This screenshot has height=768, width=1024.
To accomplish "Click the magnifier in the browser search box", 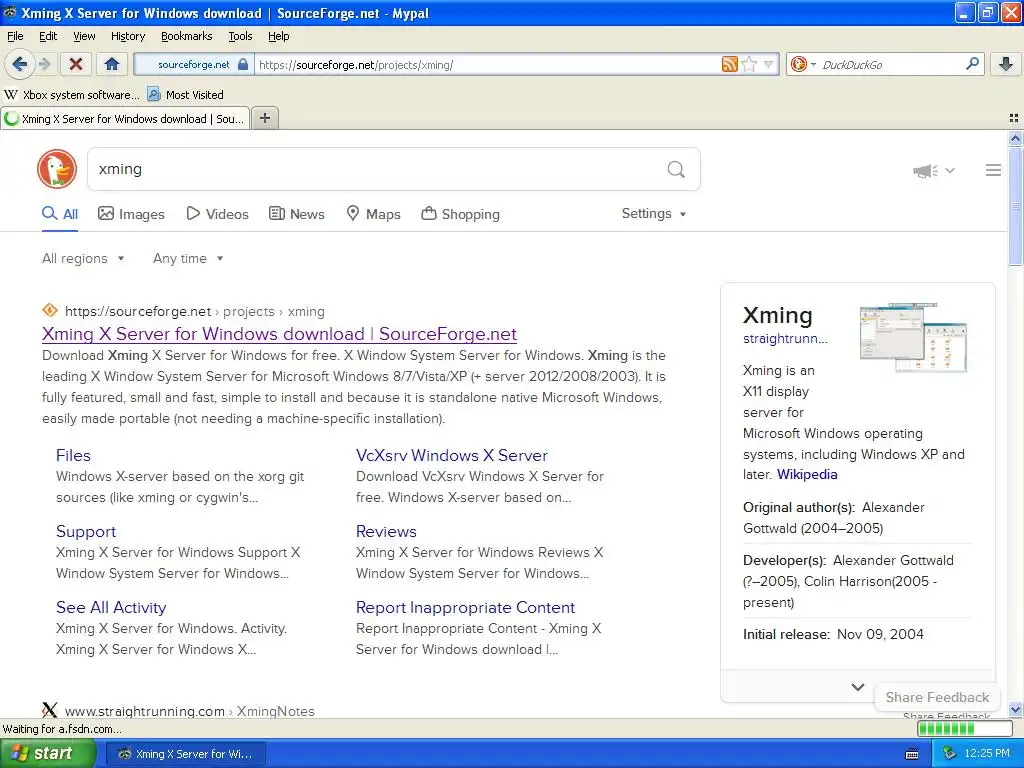I will (972, 63).
